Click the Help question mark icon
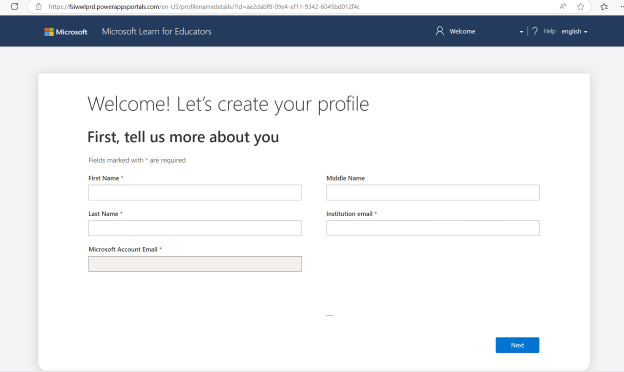 (535, 31)
